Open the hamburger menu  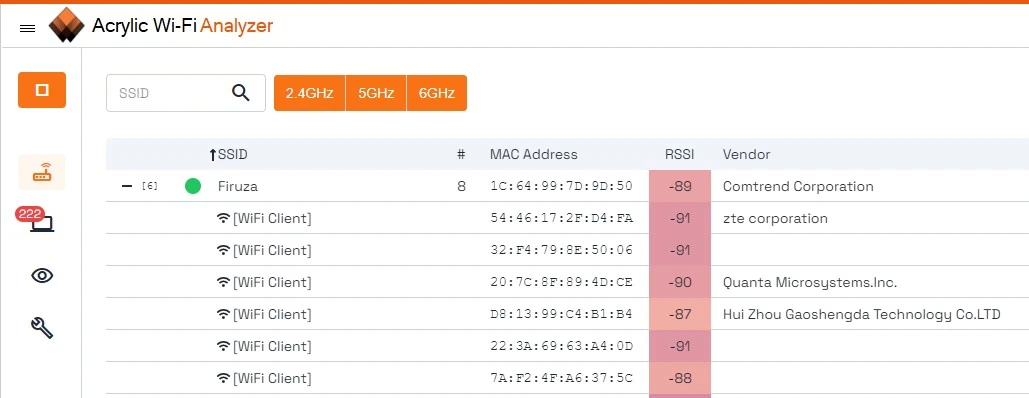pos(28,28)
